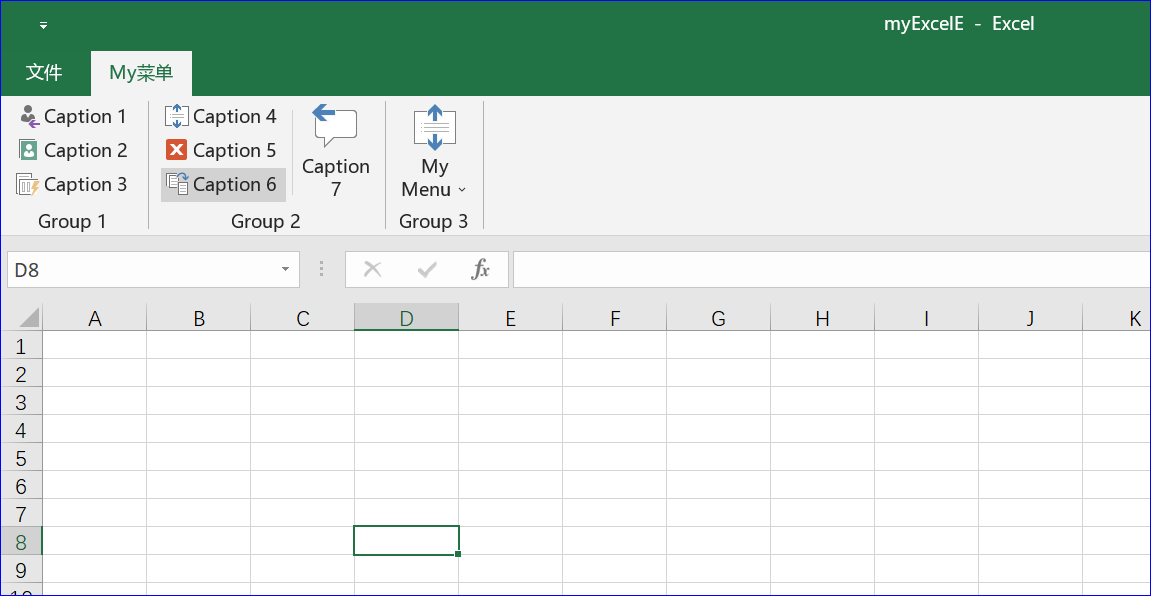Select column F header
This screenshot has height=596, width=1151.
(614, 319)
